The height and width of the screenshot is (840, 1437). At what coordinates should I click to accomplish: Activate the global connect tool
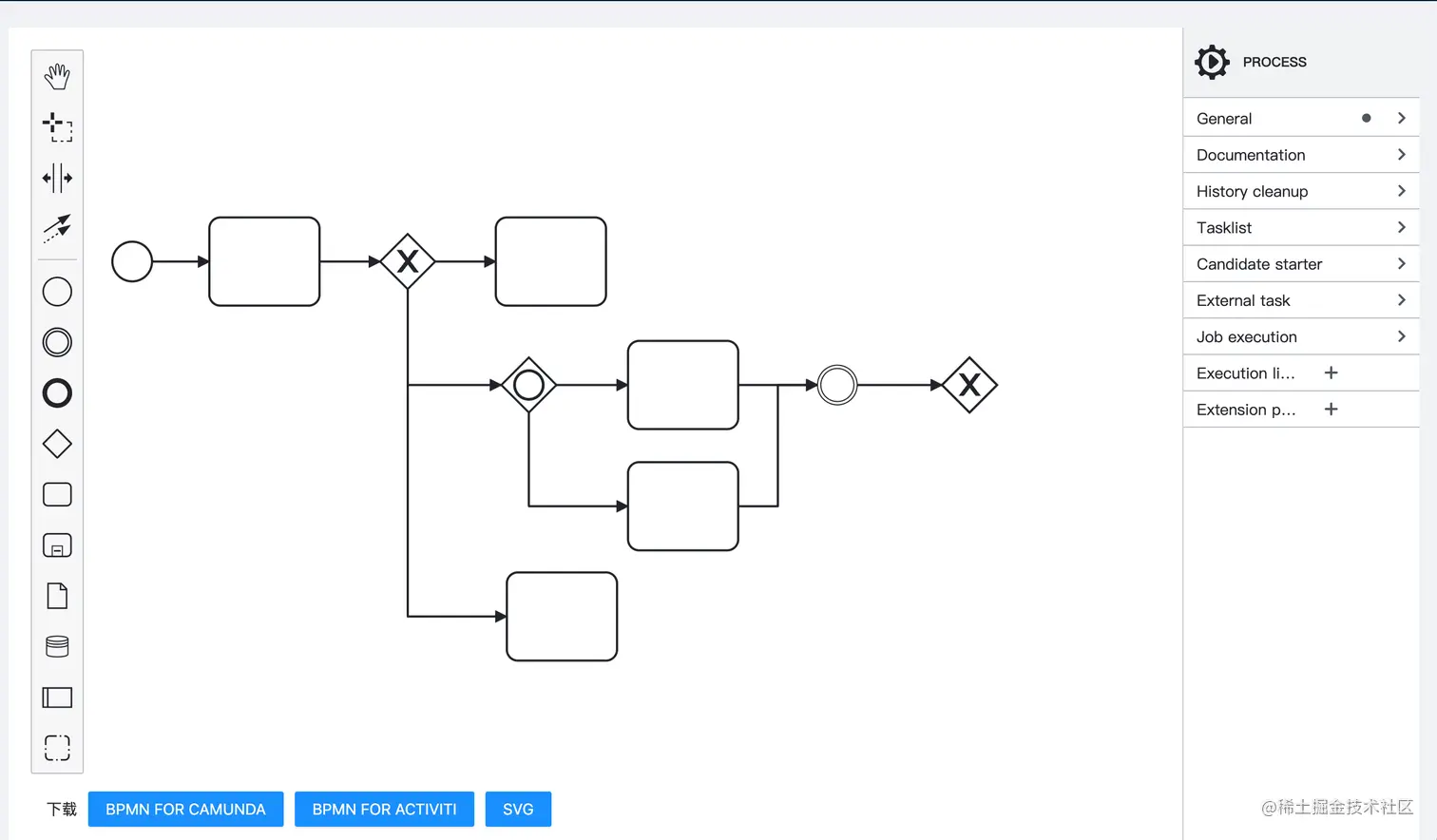57,228
